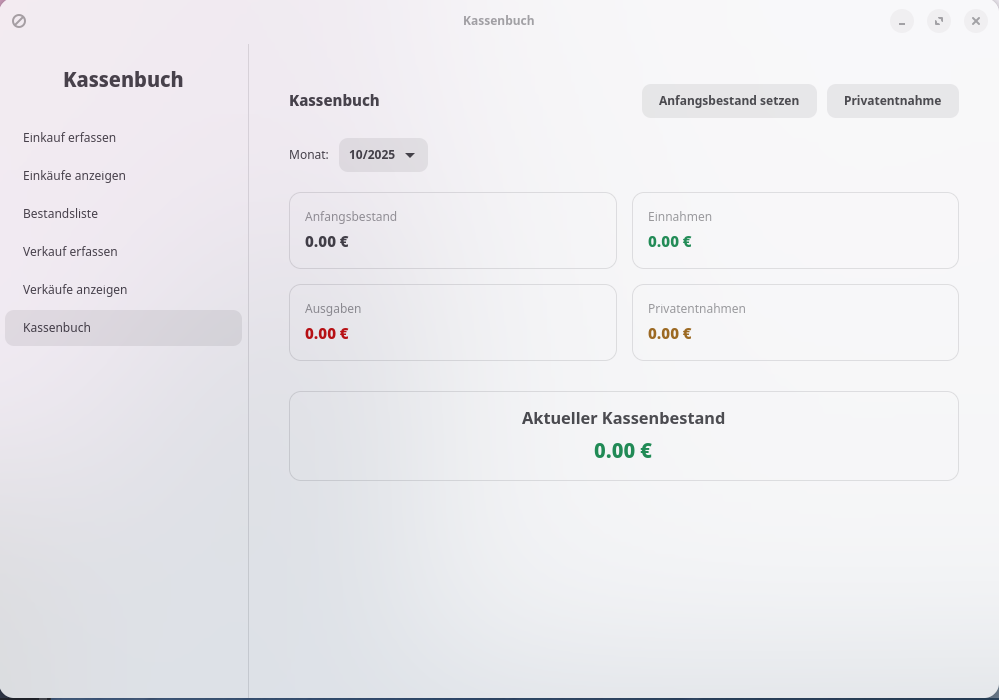Select the Ausgaben card

pos(452,323)
